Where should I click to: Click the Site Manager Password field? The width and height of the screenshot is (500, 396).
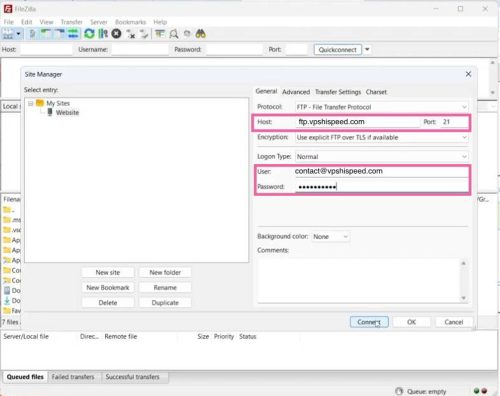pyautogui.click(x=381, y=187)
